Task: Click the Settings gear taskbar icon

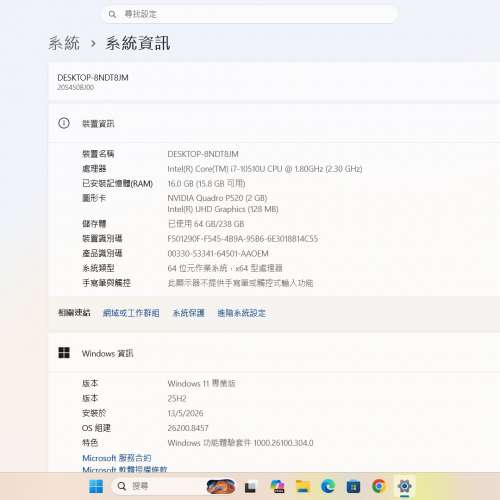Action: (404, 486)
